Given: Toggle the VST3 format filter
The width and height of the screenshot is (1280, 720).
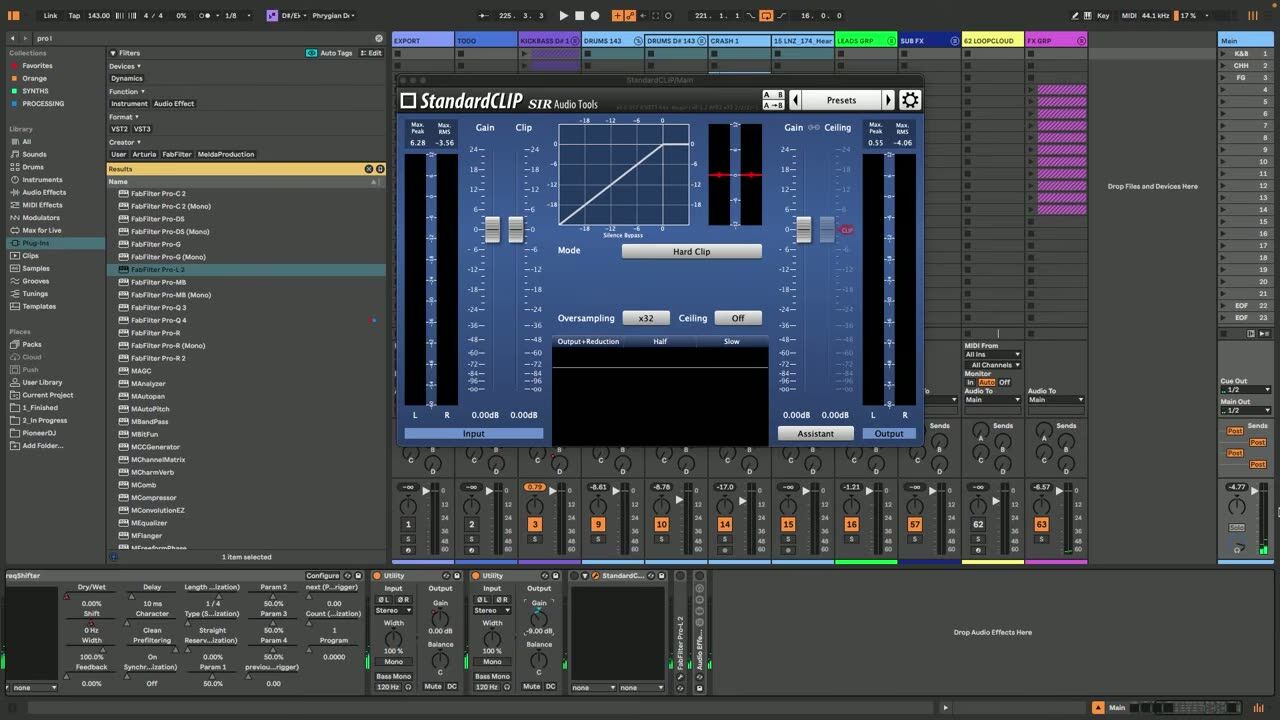Looking at the screenshot, I should coord(142,129).
